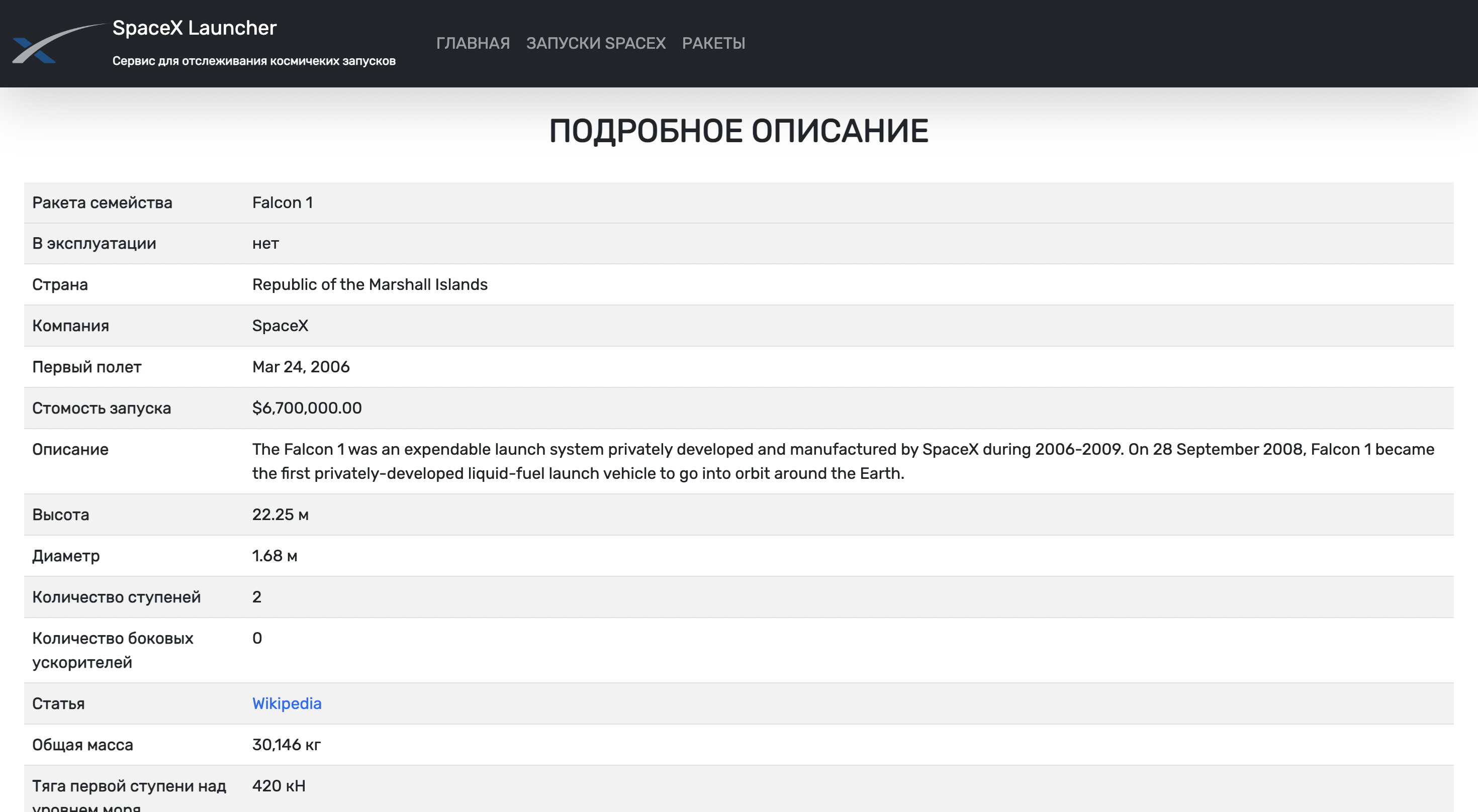Click the ПОДРОБНОЕ ОПИСАНИЕ heading
This screenshot has width=1478, height=812.
738,131
